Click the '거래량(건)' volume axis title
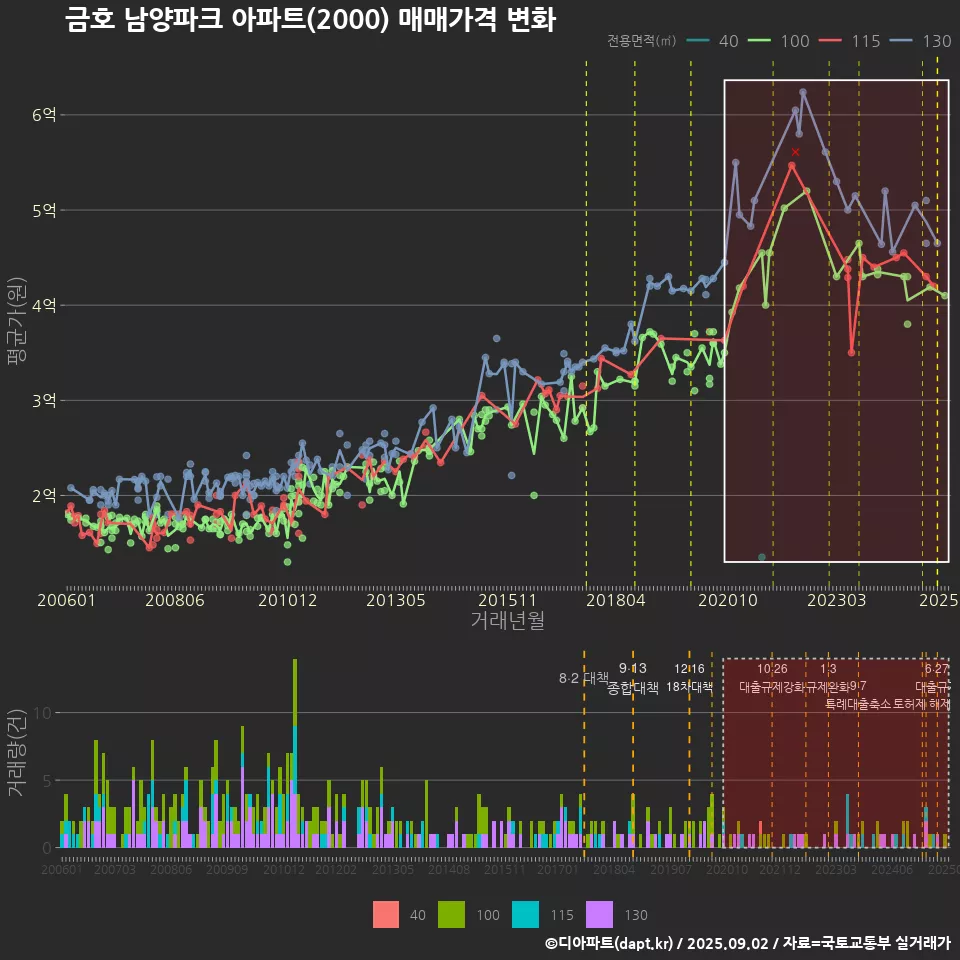The height and width of the screenshot is (960, 960). coord(17,752)
